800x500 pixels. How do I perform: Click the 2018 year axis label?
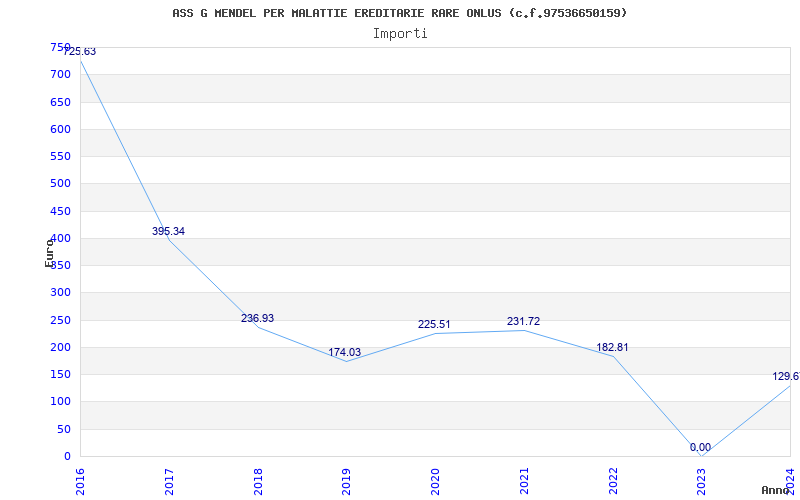click(258, 482)
